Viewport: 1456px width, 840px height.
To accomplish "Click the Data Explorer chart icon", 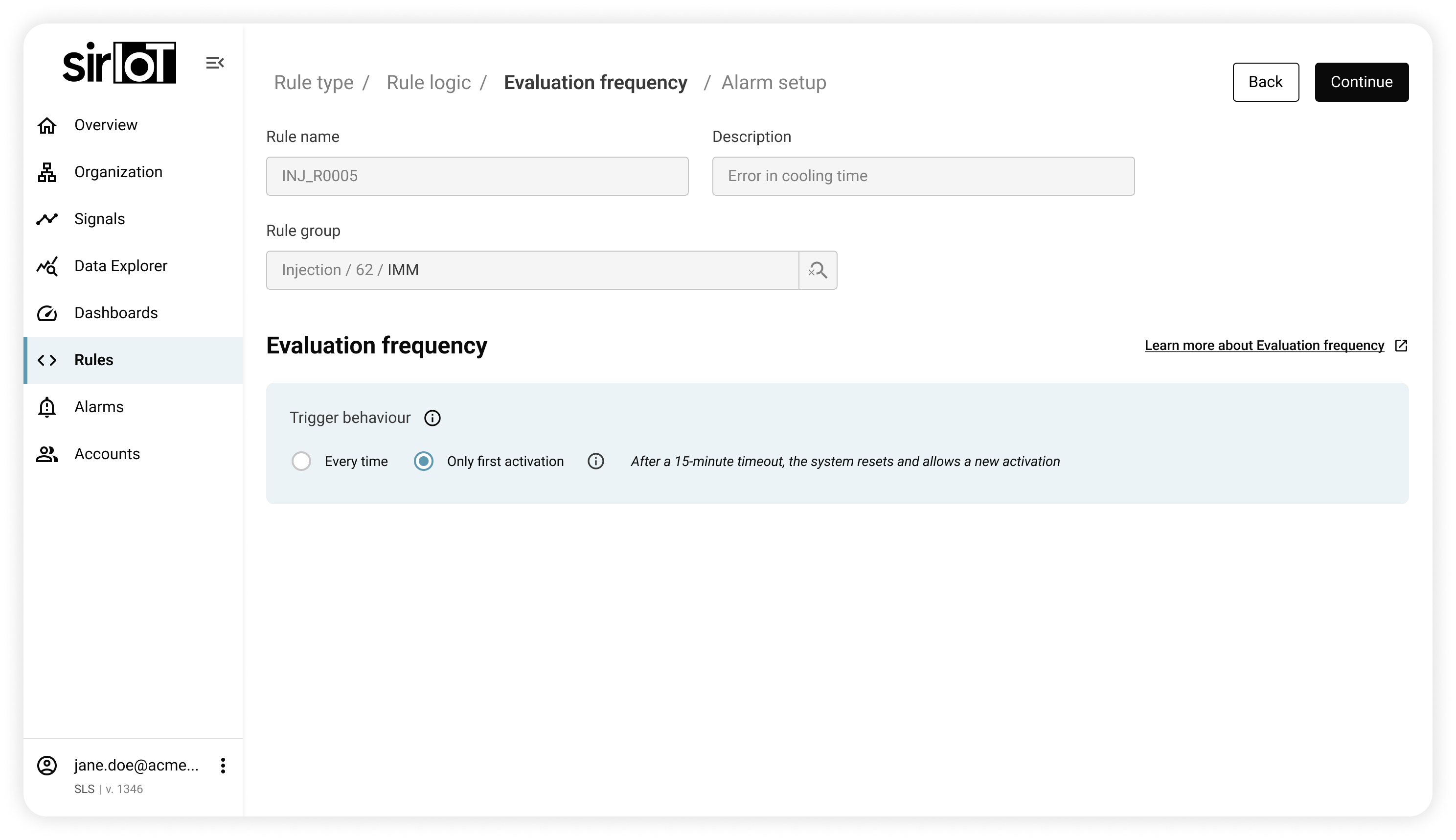I will [x=46, y=266].
